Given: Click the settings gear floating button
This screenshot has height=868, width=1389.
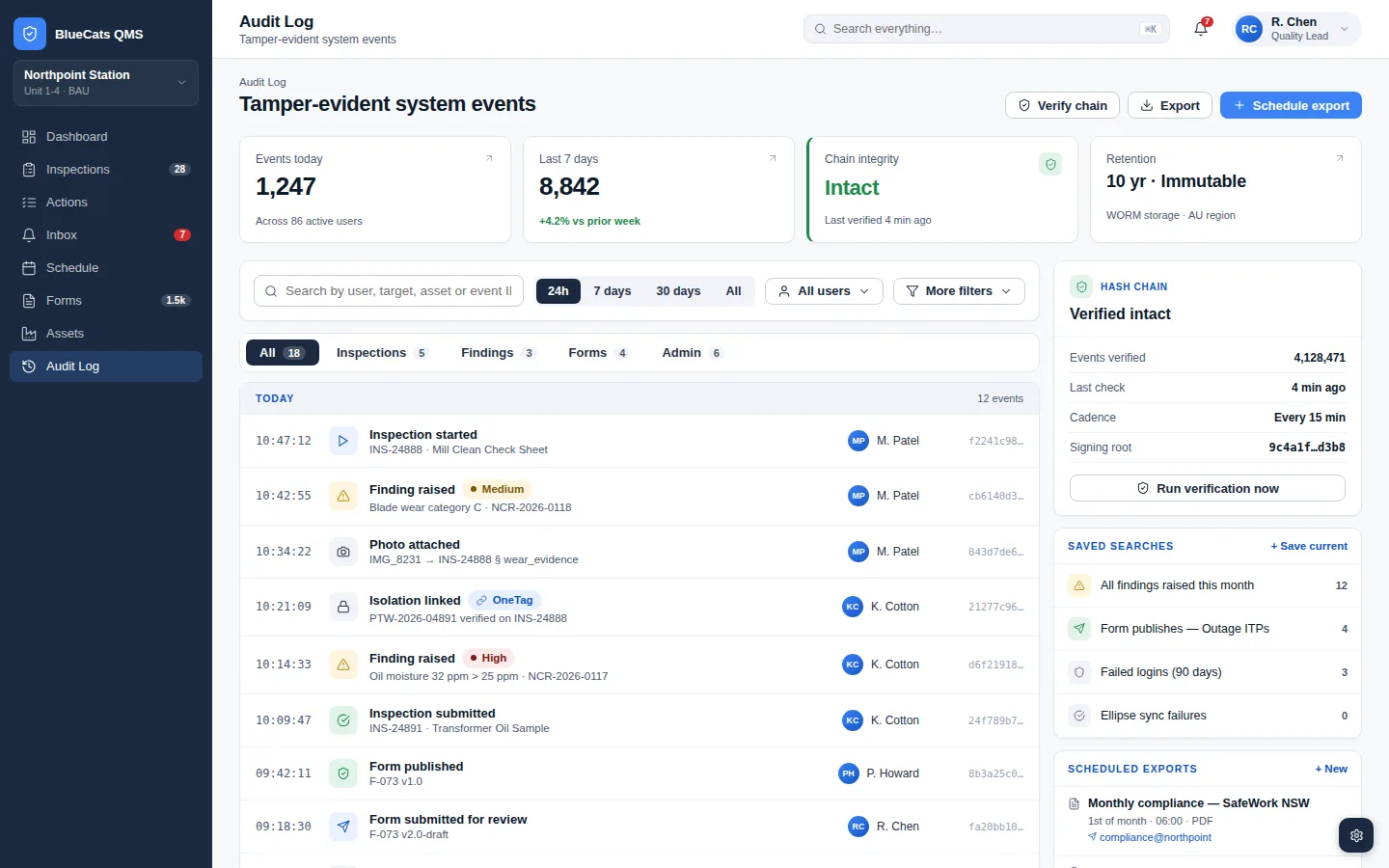Looking at the screenshot, I should (x=1356, y=835).
